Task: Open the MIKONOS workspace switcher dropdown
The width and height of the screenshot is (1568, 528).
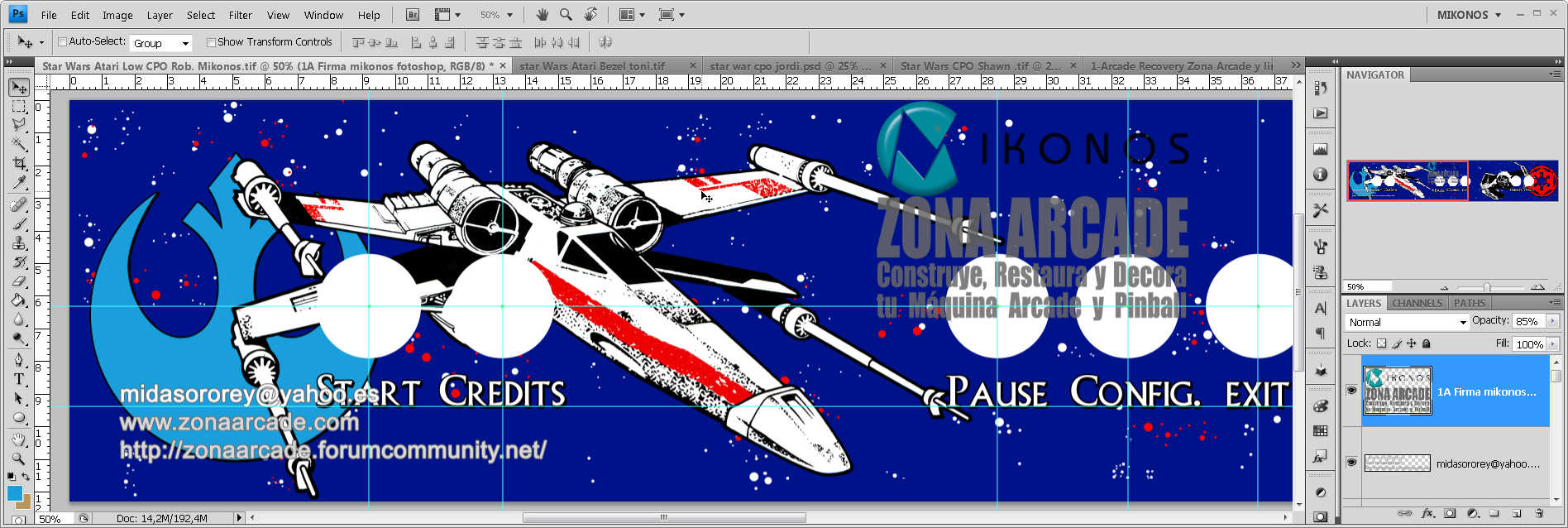Action: coord(1468,15)
